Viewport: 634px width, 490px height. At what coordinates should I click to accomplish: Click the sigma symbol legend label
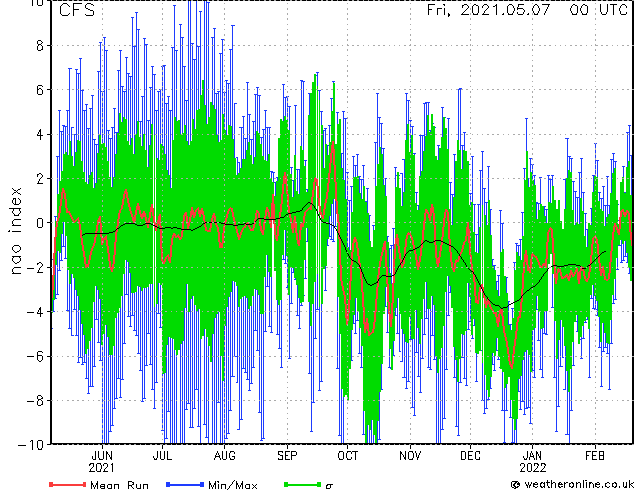(329, 486)
